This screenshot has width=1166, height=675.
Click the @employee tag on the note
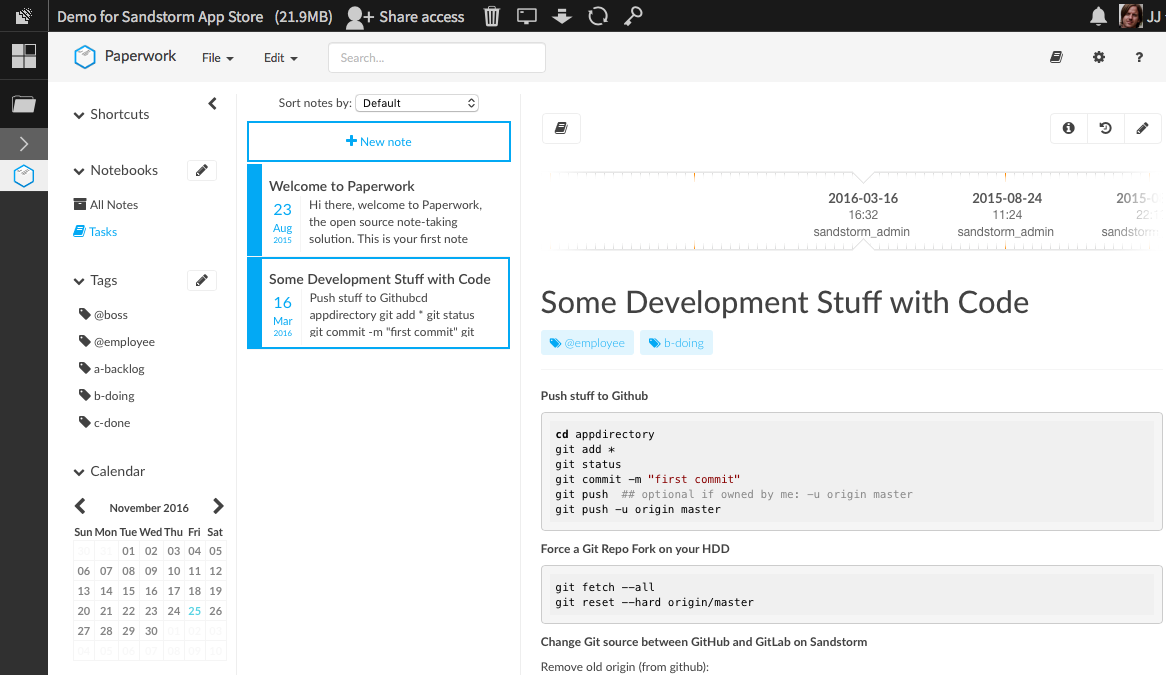[x=587, y=343]
